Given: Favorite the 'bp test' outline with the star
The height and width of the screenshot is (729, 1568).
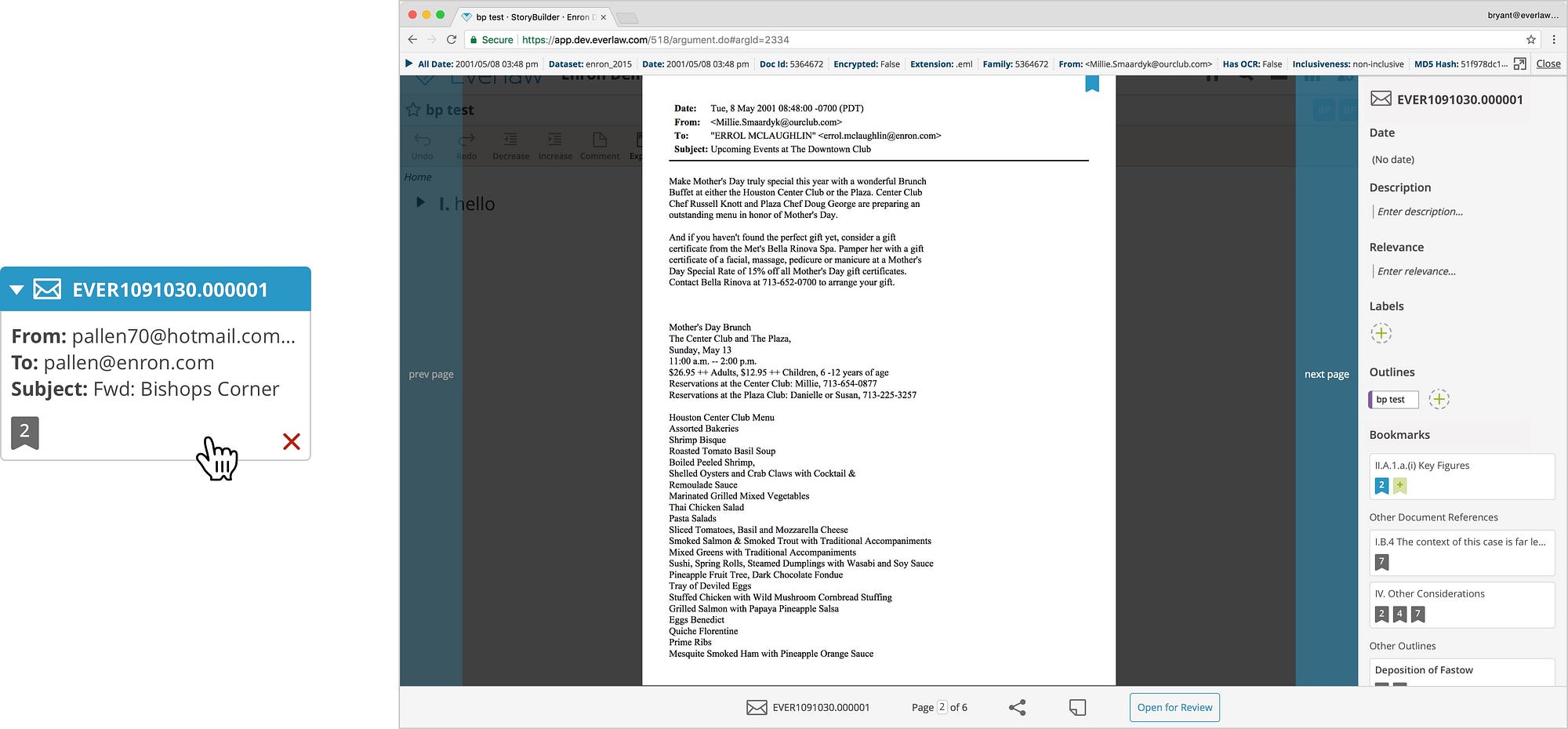Looking at the screenshot, I should pos(413,110).
